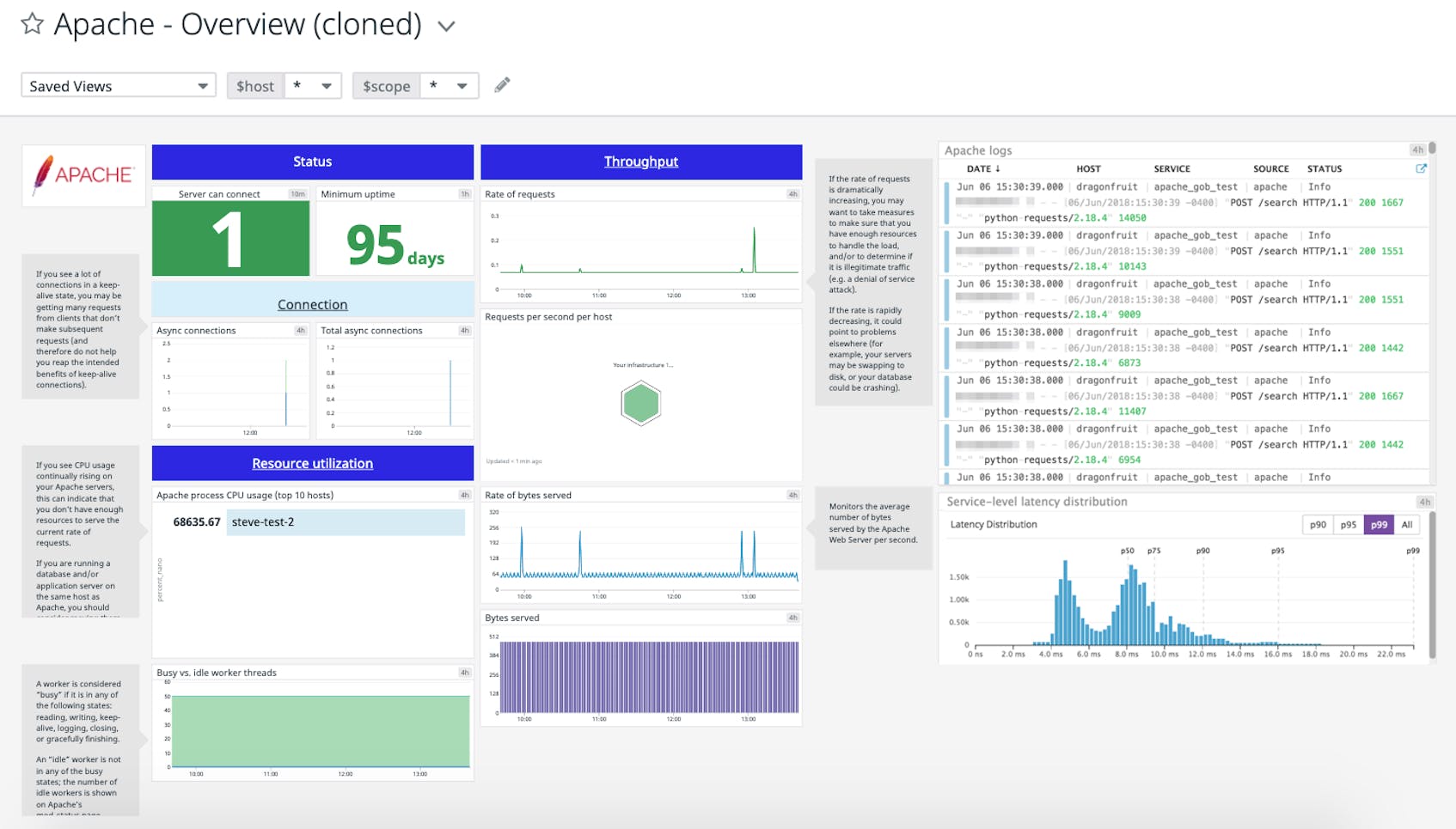Screen dimensions: 1456x829
Task: Open Apache logs in Log Explorer via corner icon
Action: 1422,170
